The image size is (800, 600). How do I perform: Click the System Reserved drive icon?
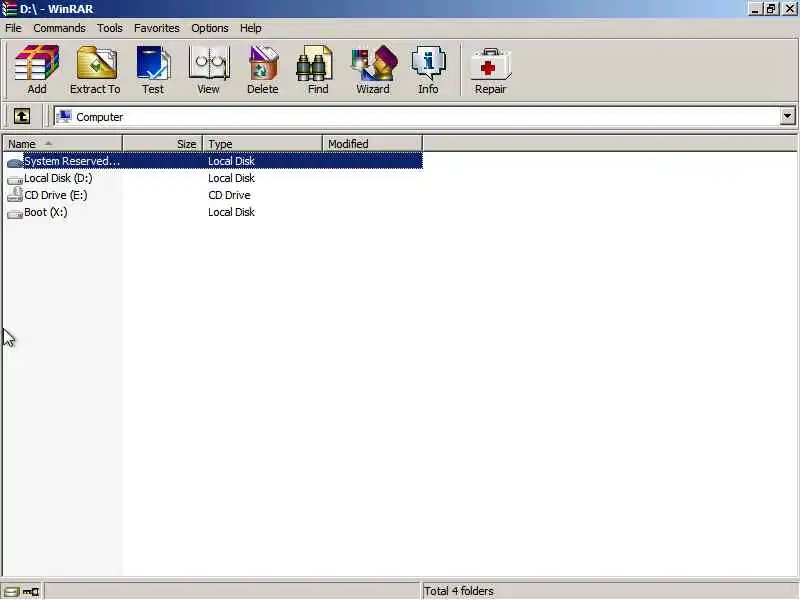(x=15, y=162)
